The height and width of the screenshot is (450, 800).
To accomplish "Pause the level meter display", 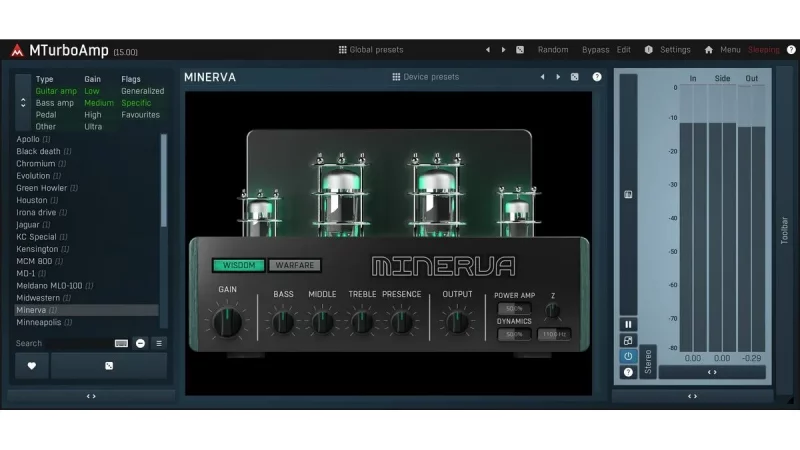I will [x=628, y=324].
